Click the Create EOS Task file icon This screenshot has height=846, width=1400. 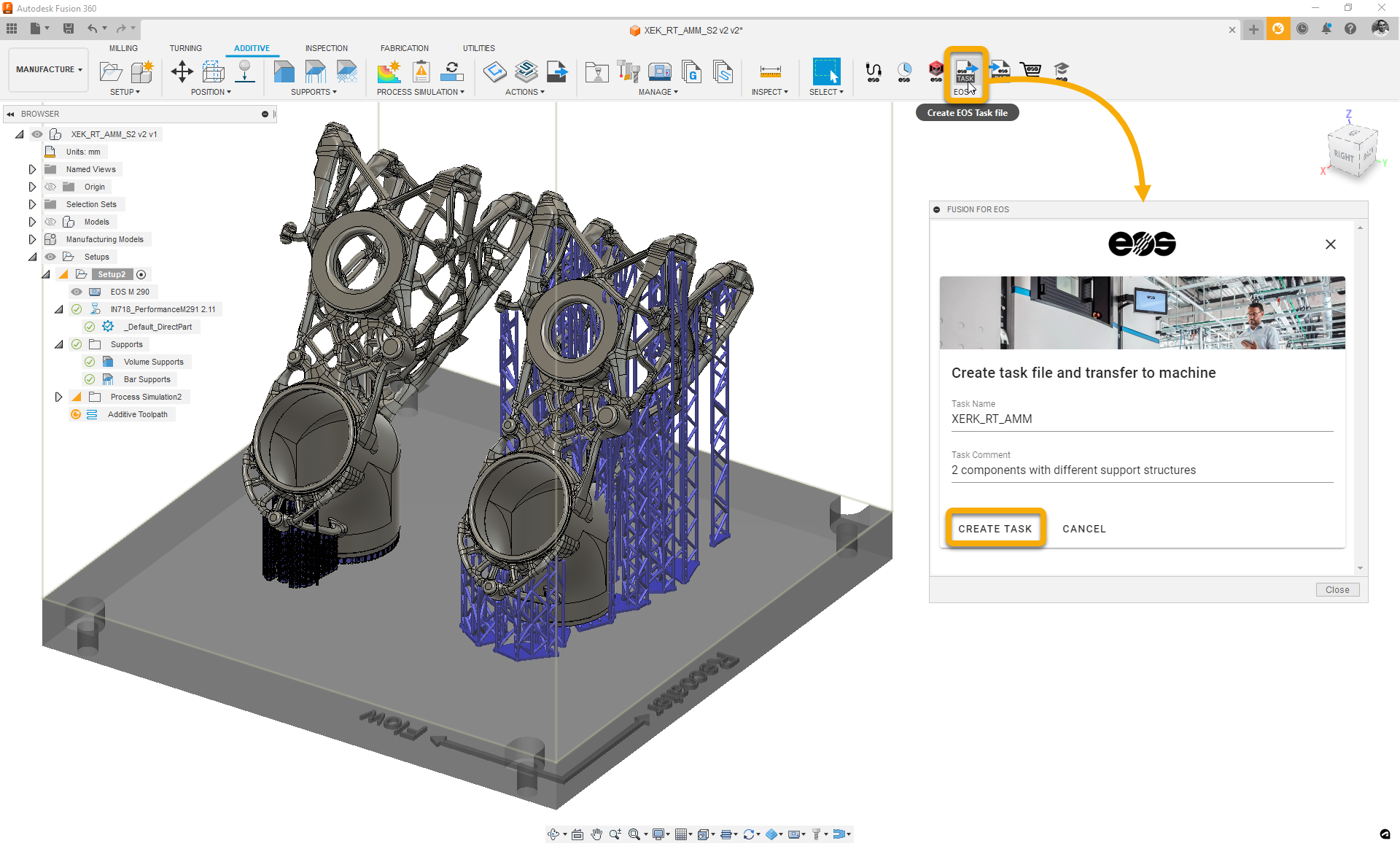[965, 72]
